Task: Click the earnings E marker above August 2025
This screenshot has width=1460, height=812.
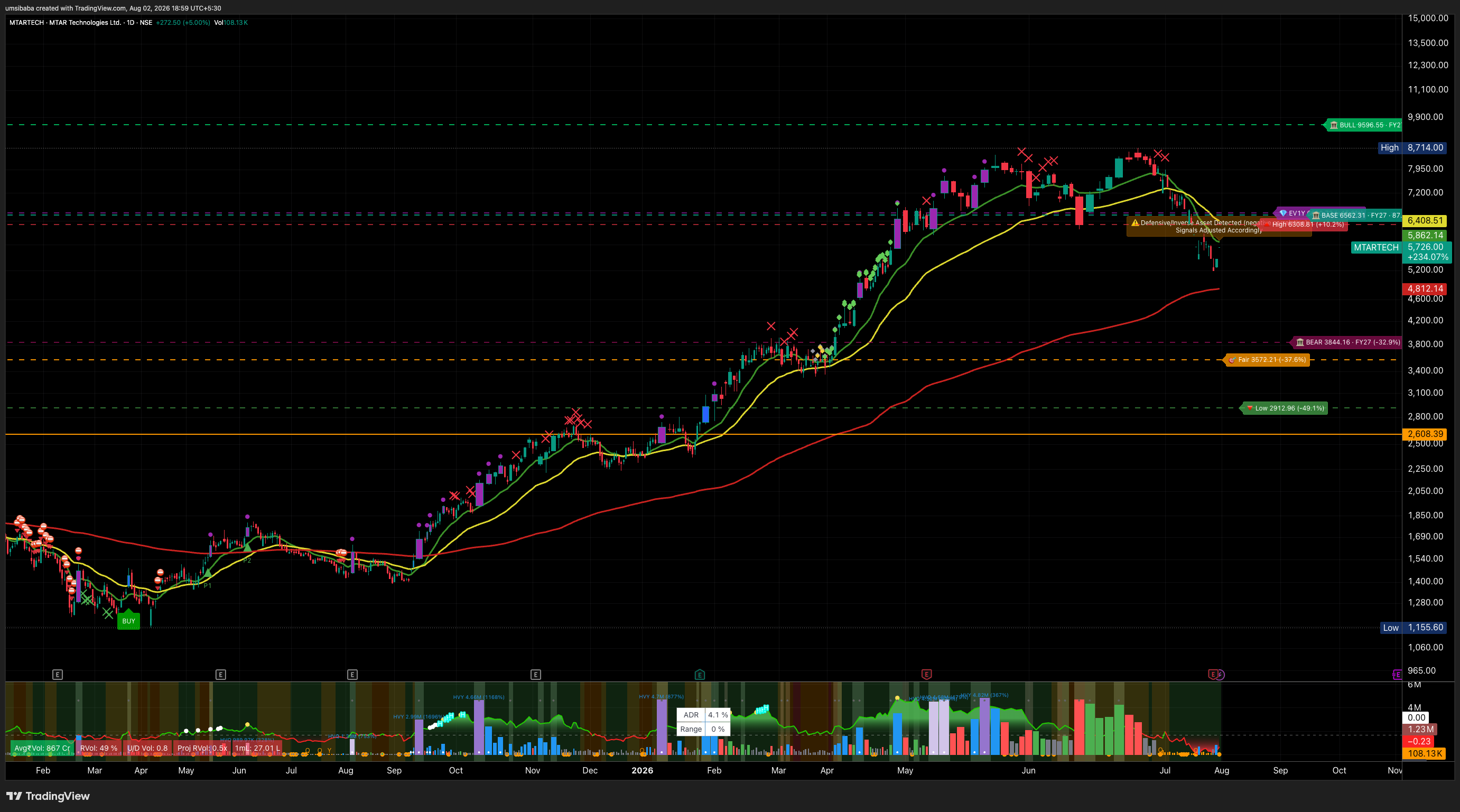Action: [x=352, y=674]
